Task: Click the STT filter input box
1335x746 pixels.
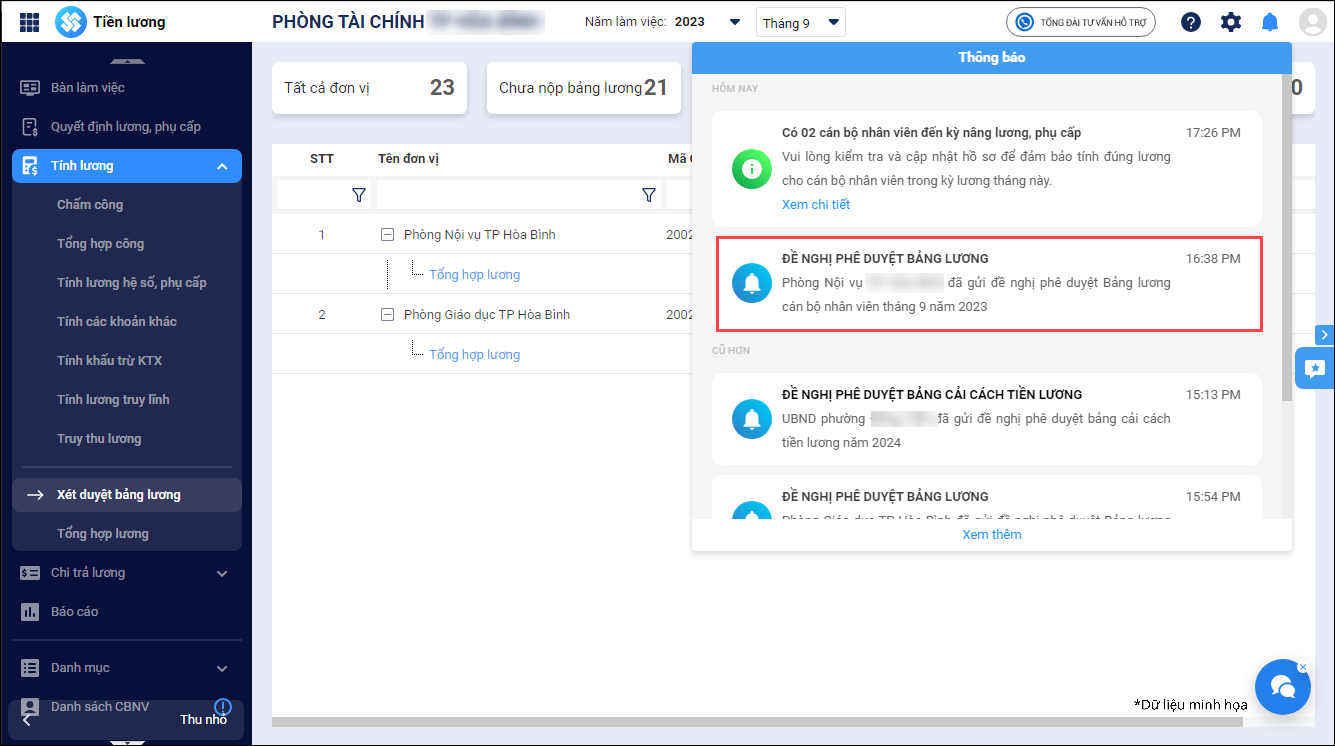Action: click(x=313, y=195)
